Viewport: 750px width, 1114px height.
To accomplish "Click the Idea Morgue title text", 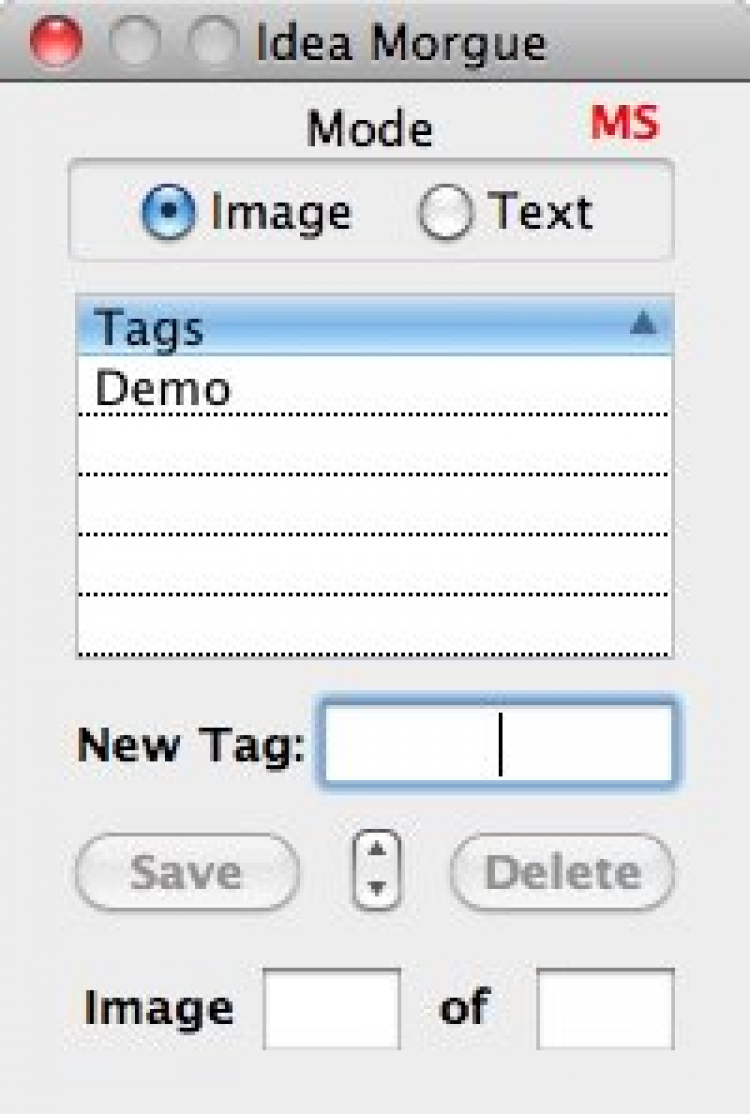I will click(x=400, y=44).
